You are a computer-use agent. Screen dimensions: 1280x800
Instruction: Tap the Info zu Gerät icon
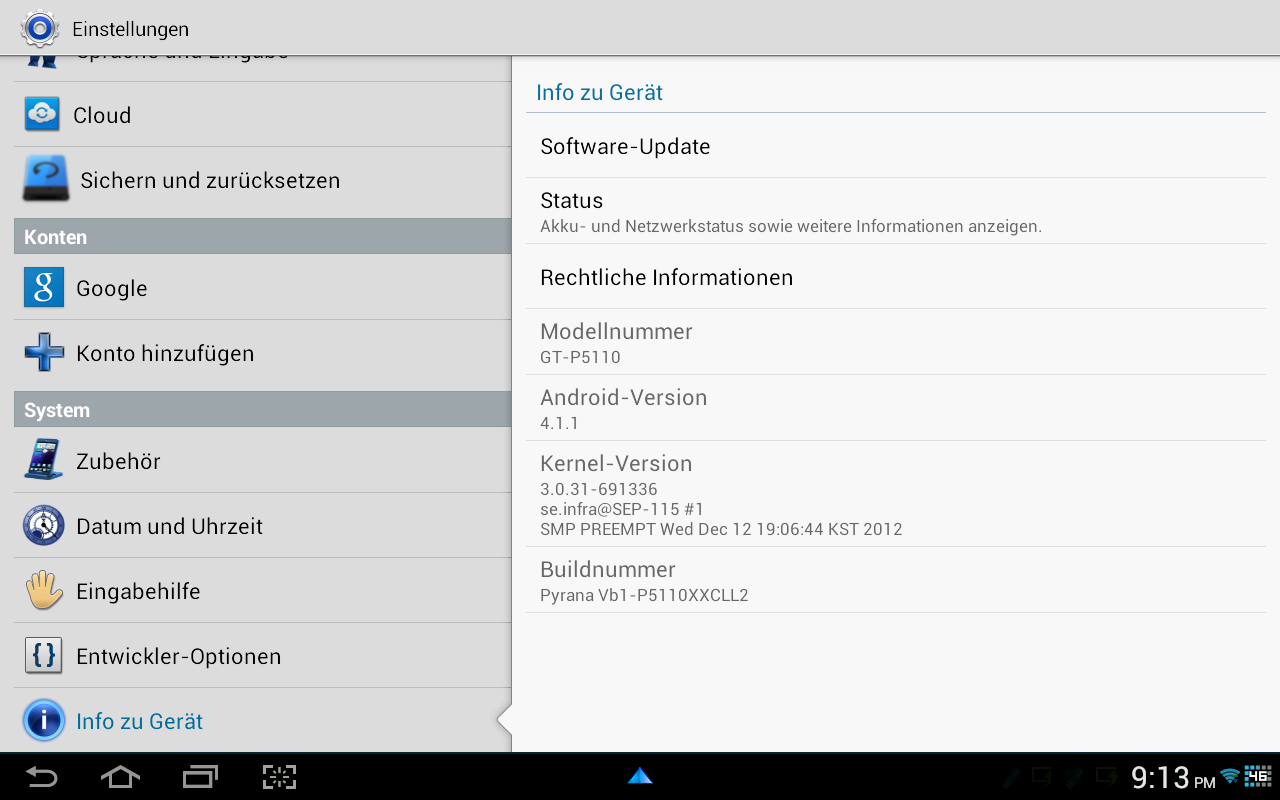[x=43, y=721]
